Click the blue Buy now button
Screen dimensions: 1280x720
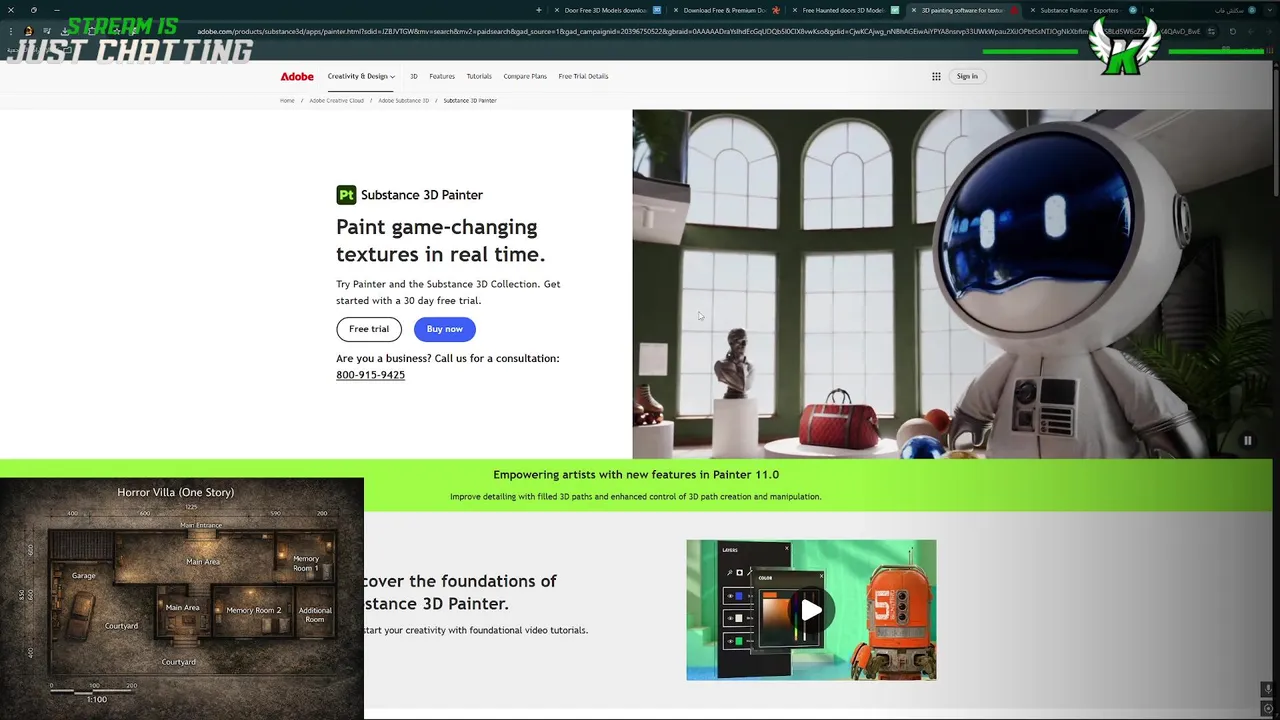pos(445,329)
